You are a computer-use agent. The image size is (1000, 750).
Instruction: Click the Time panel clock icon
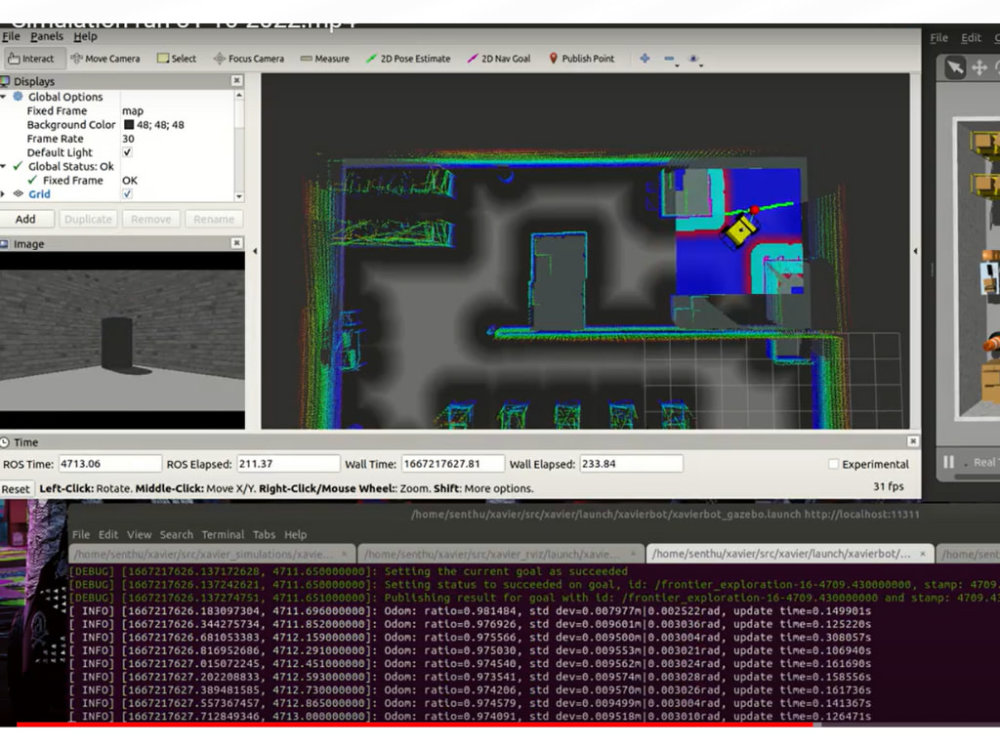click(5, 442)
